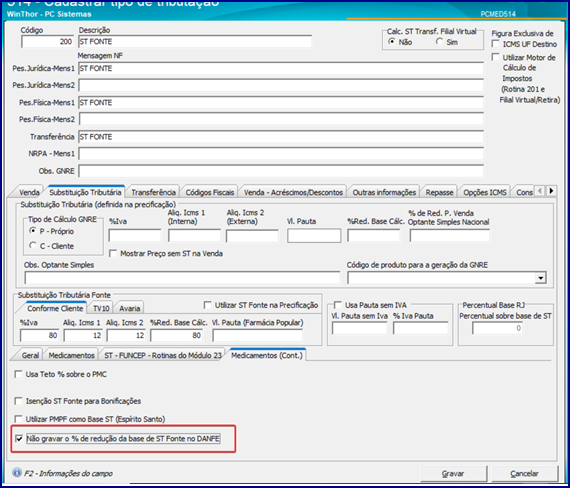Switch to Repasse tab
Screen dimensions: 570x488
pos(439,192)
